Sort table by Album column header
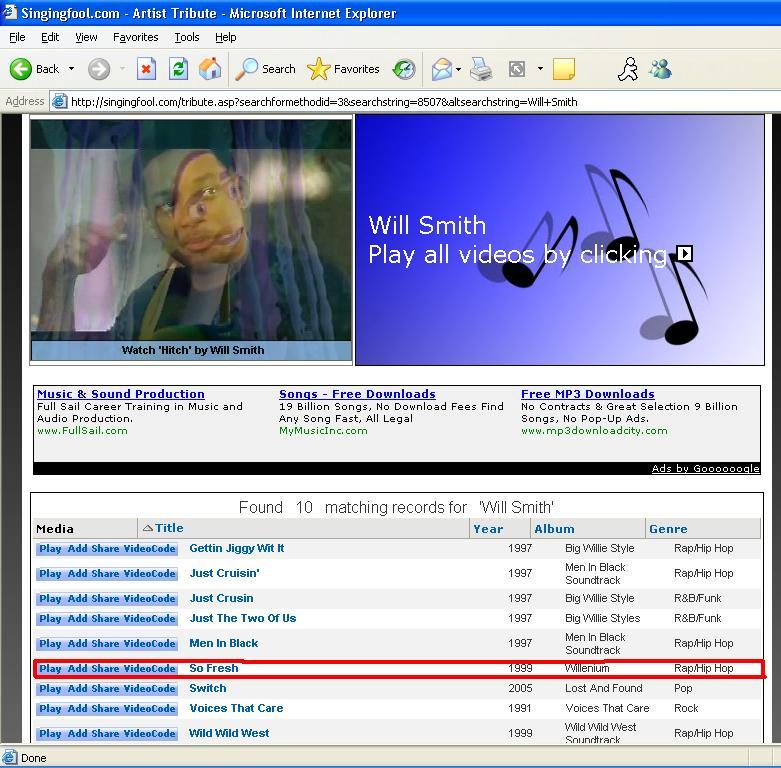 pyautogui.click(x=554, y=529)
